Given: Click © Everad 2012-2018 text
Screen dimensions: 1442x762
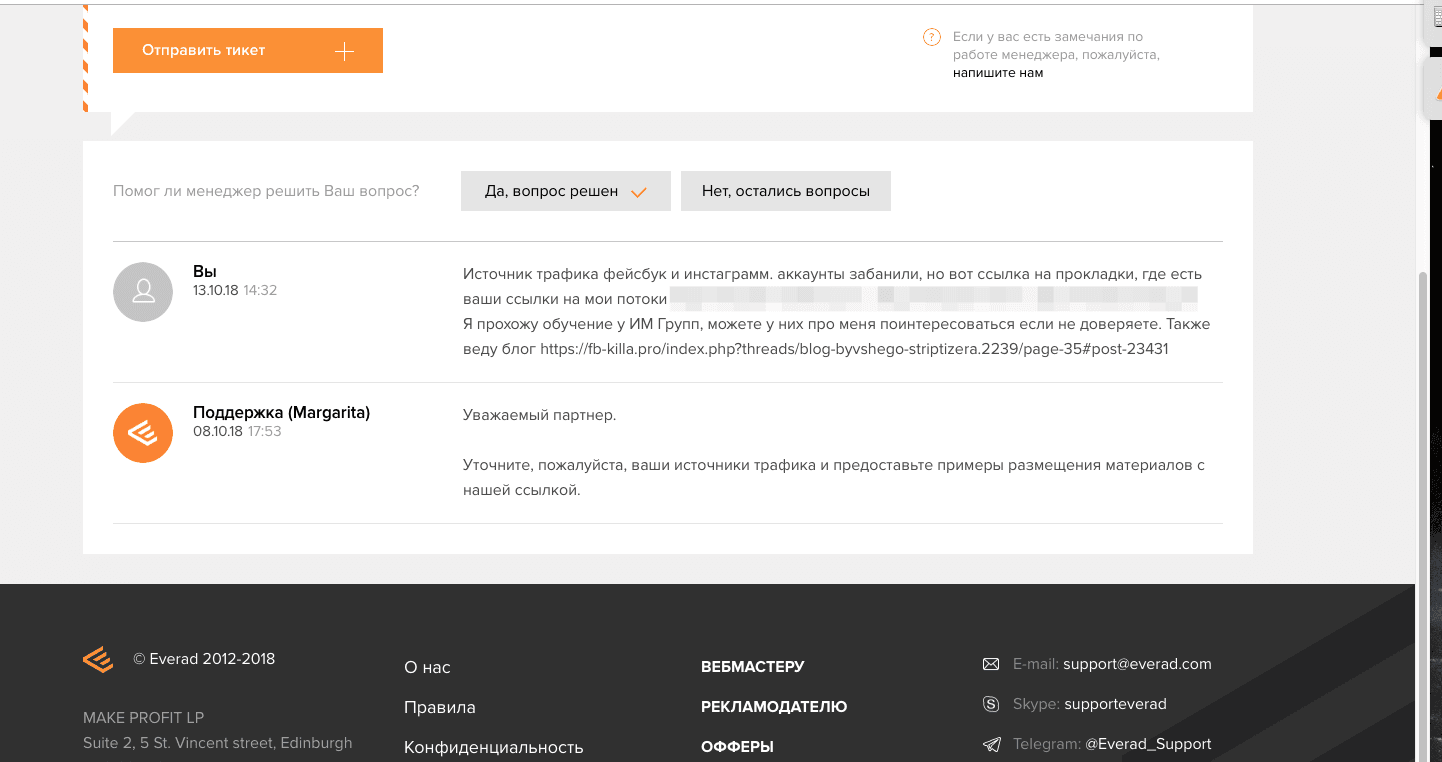Looking at the screenshot, I should coord(204,659).
